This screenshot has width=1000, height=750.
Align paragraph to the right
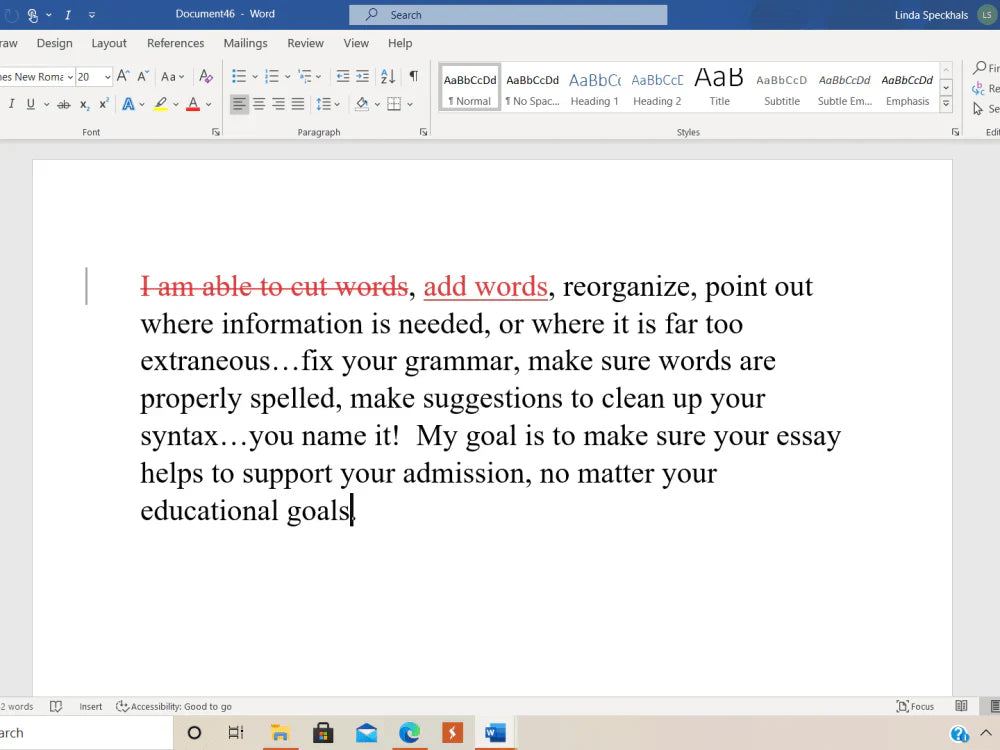click(278, 104)
